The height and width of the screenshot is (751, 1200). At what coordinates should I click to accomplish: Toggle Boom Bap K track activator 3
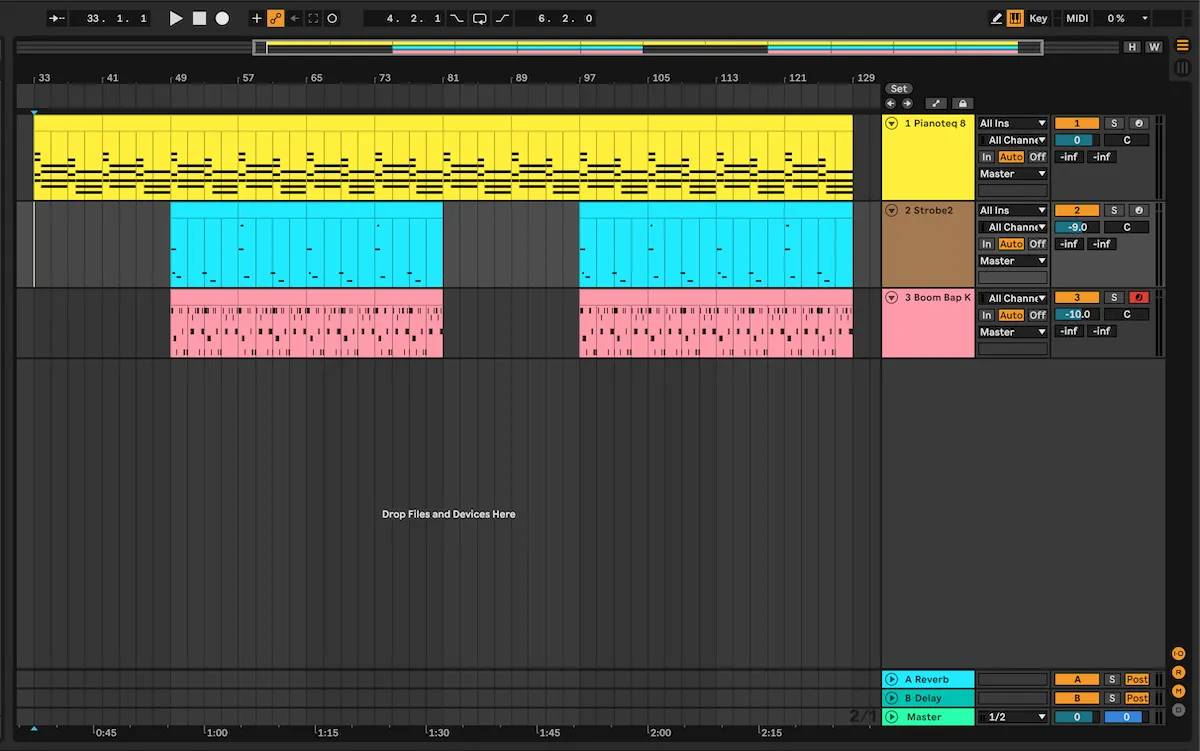[x=1077, y=298]
